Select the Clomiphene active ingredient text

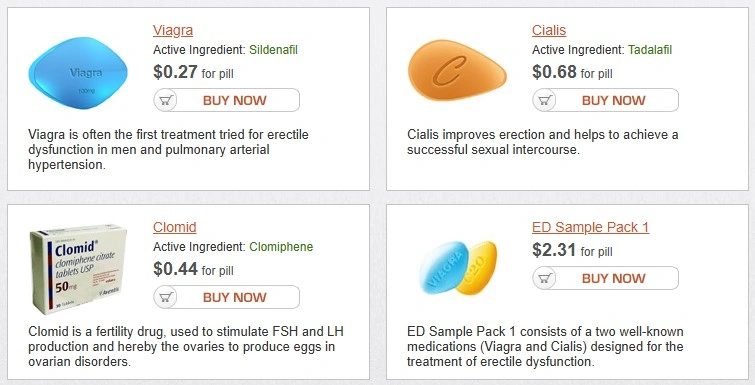point(281,247)
